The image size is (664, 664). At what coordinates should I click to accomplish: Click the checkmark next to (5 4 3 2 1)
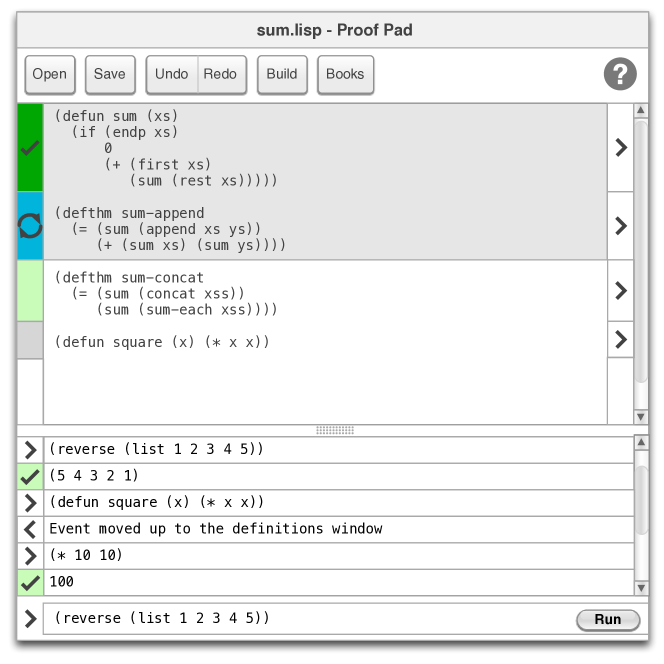[x=30, y=477]
